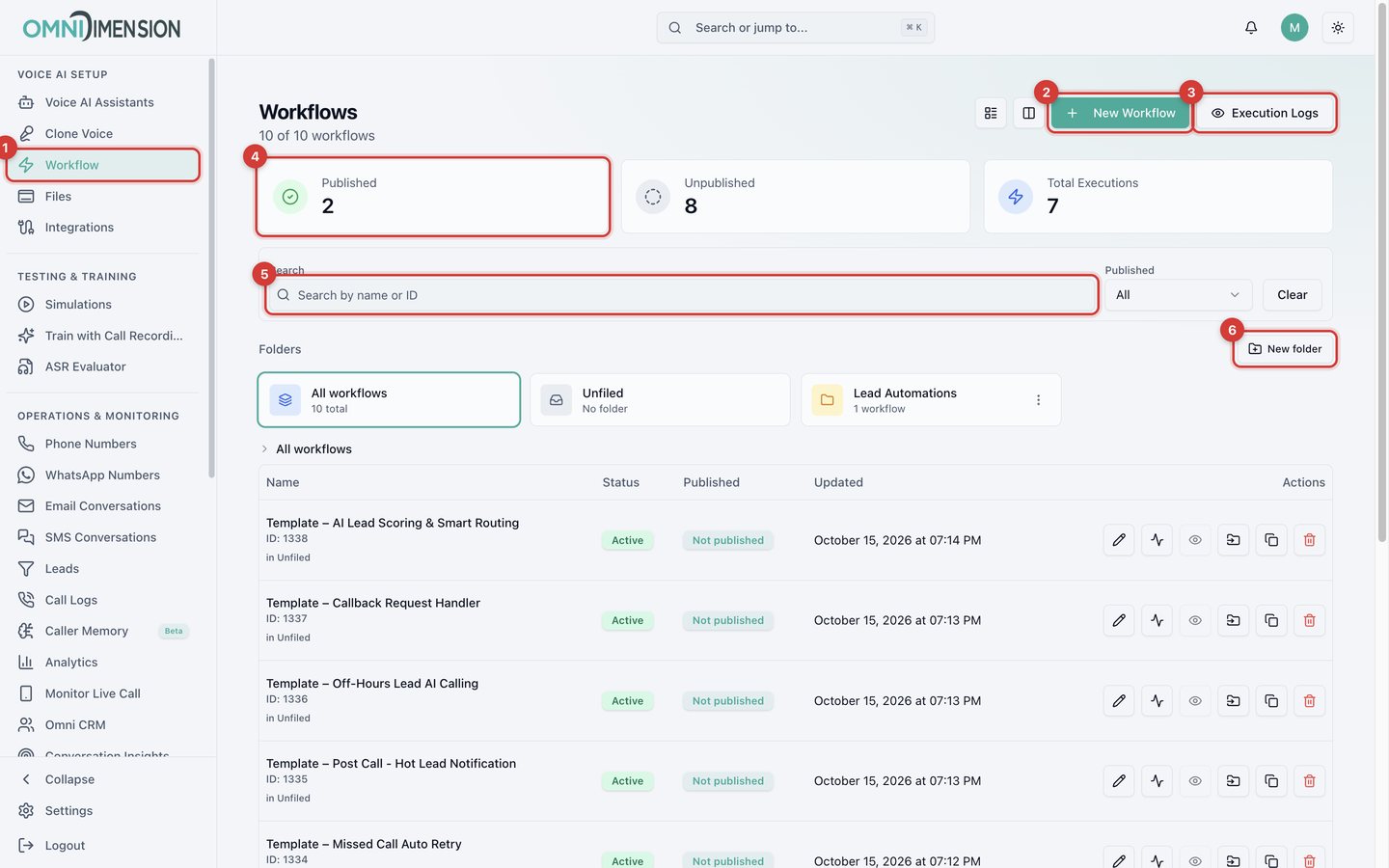This screenshot has height=868, width=1389.
Task: Create a New Workflow
Action: point(1121,113)
